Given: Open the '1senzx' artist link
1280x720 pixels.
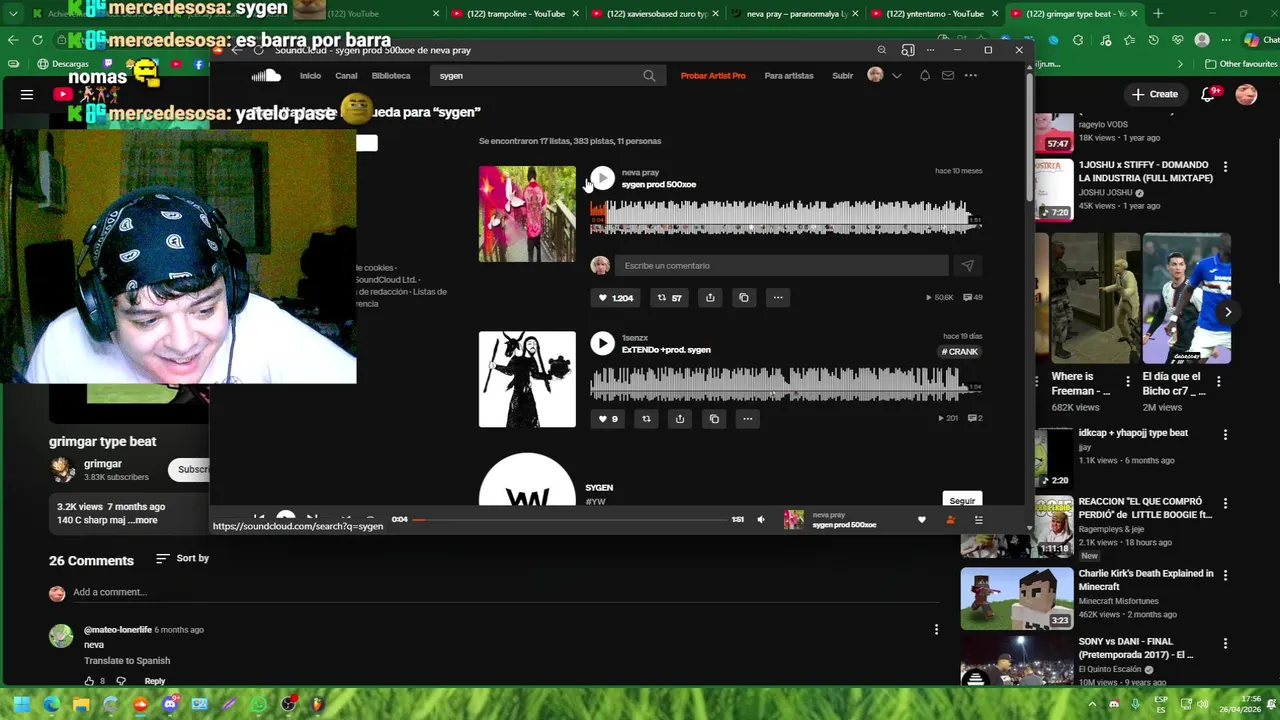Looking at the screenshot, I should click(x=635, y=338).
